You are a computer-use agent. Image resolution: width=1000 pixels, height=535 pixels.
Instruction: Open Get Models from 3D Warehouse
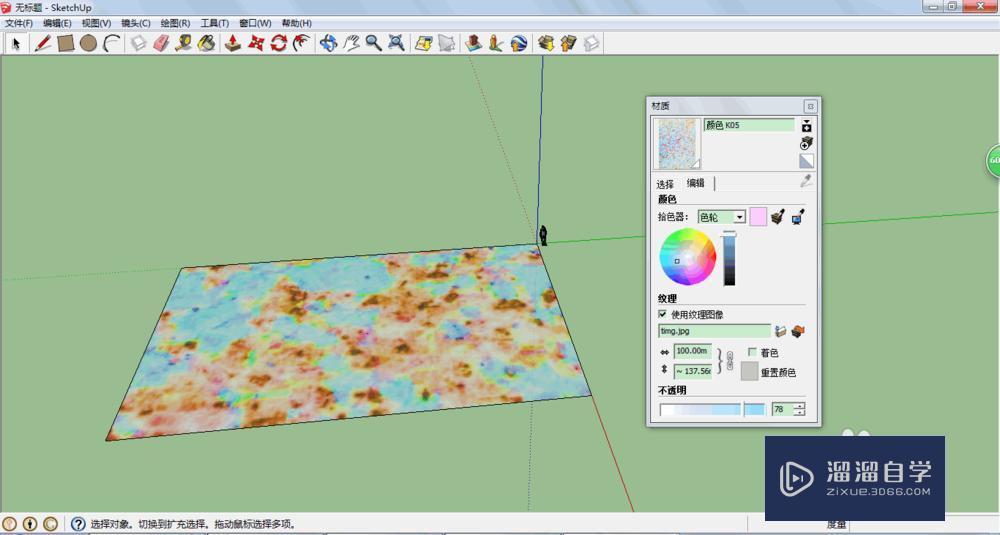click(x=546, y=43)
